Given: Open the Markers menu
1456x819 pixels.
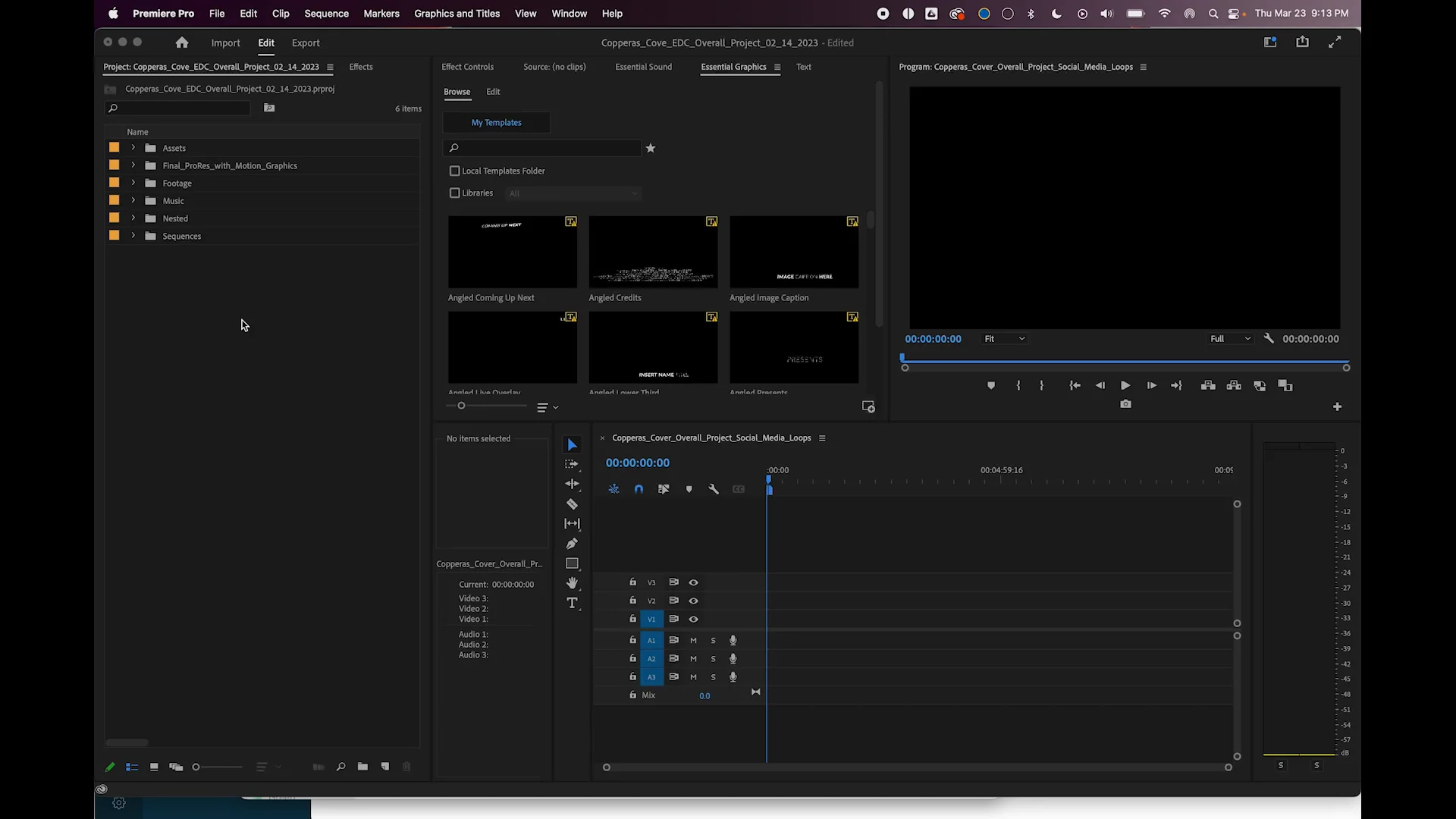Looking at the screenshot, I should coord(381,13).
